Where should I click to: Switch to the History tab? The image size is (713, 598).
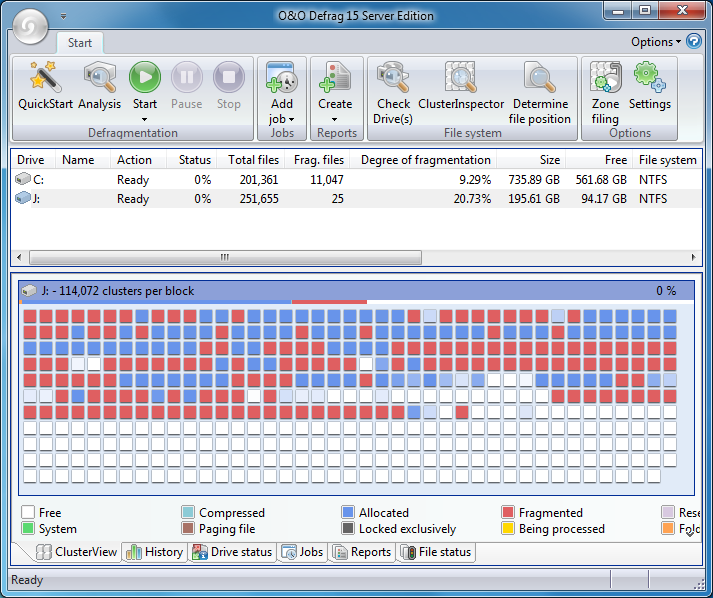(155, 552)
